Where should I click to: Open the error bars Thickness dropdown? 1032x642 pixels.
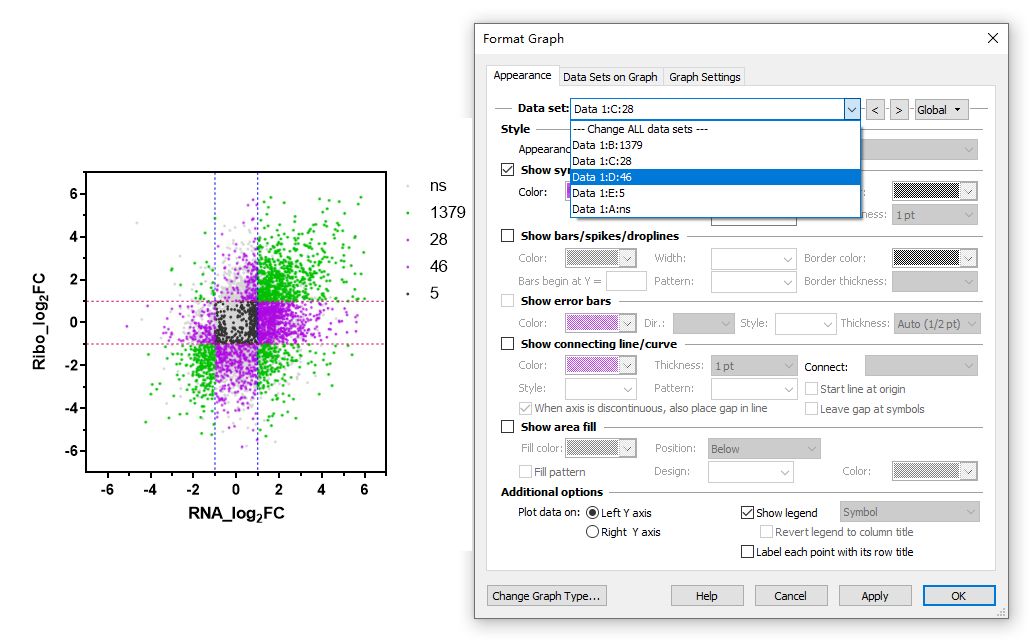tap(936, 323)
